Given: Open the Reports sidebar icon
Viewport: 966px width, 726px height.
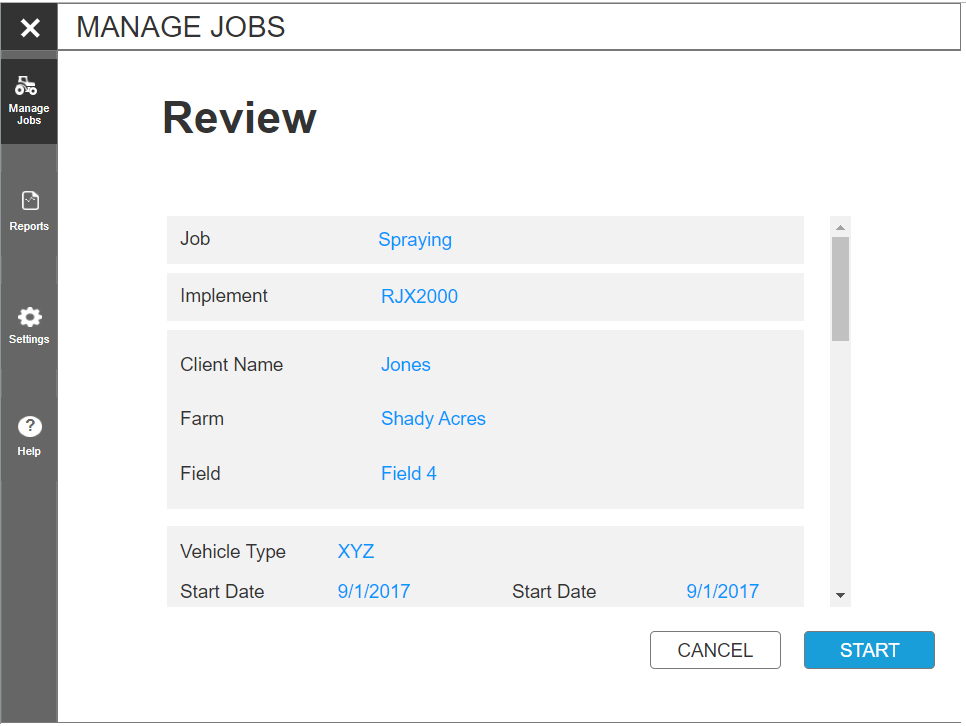Looking at the screenshot, I should click(x=29, y=201).
